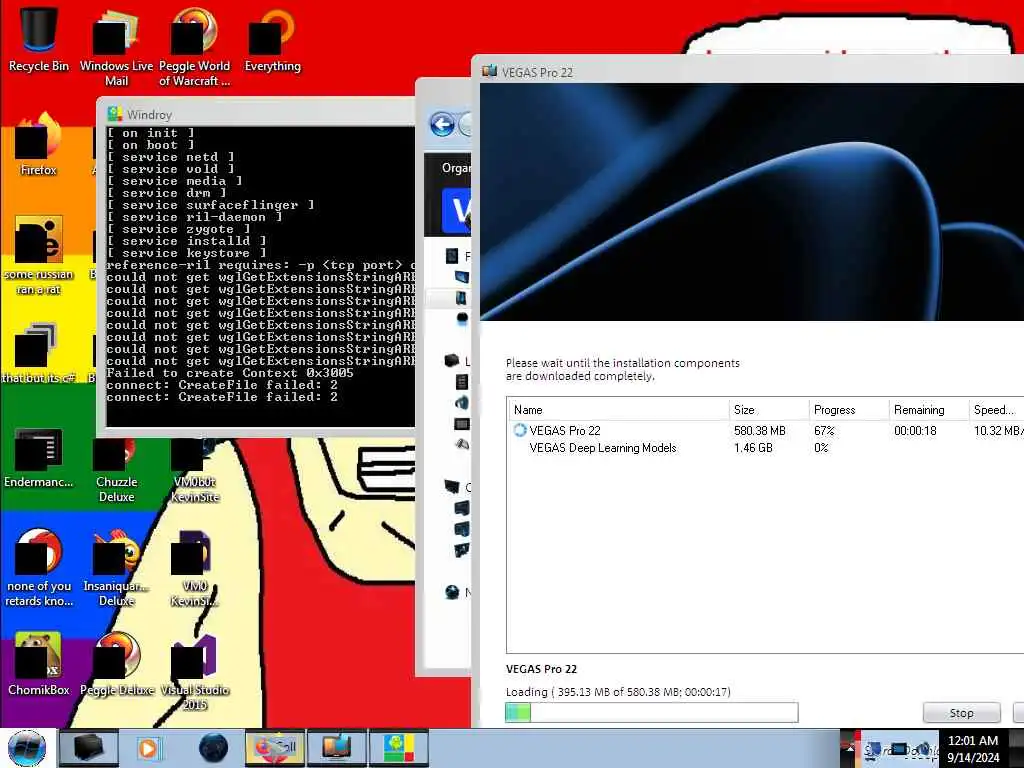This screenshot has height=768, width=1024.
Task: Click 'Failed to create Context 0x3005' line in Windroy
Action: click(230, 373)
